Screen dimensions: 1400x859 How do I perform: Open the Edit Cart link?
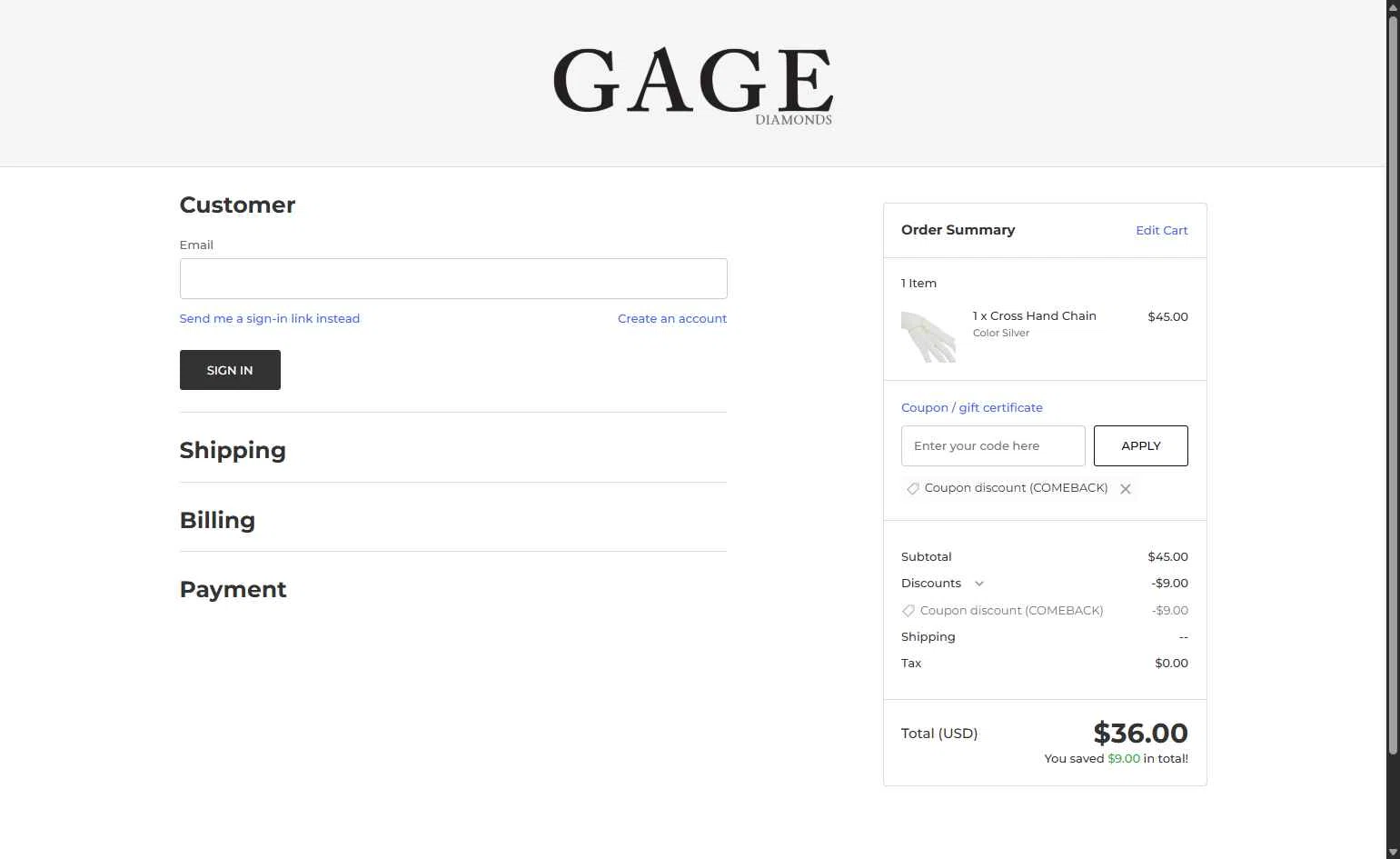[1161, 231]
